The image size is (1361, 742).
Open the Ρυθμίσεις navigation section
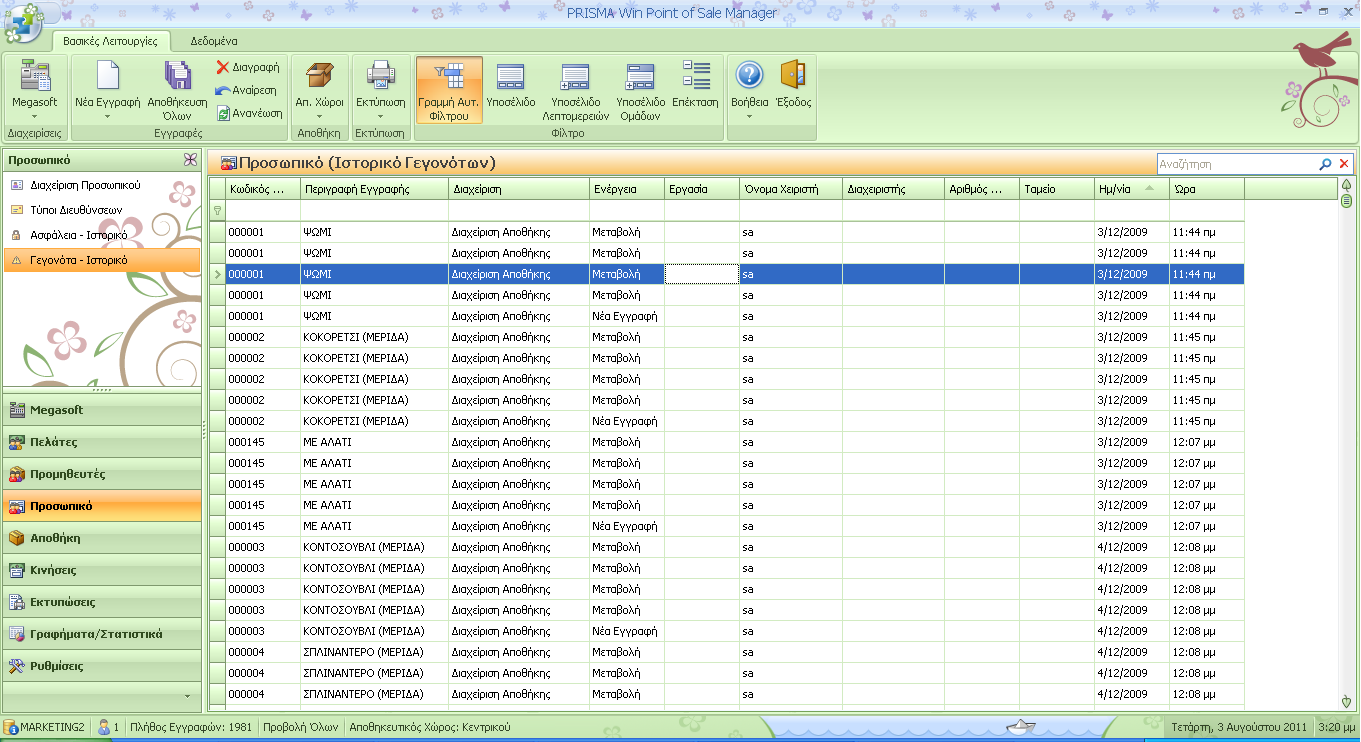[x=102, y=666]
